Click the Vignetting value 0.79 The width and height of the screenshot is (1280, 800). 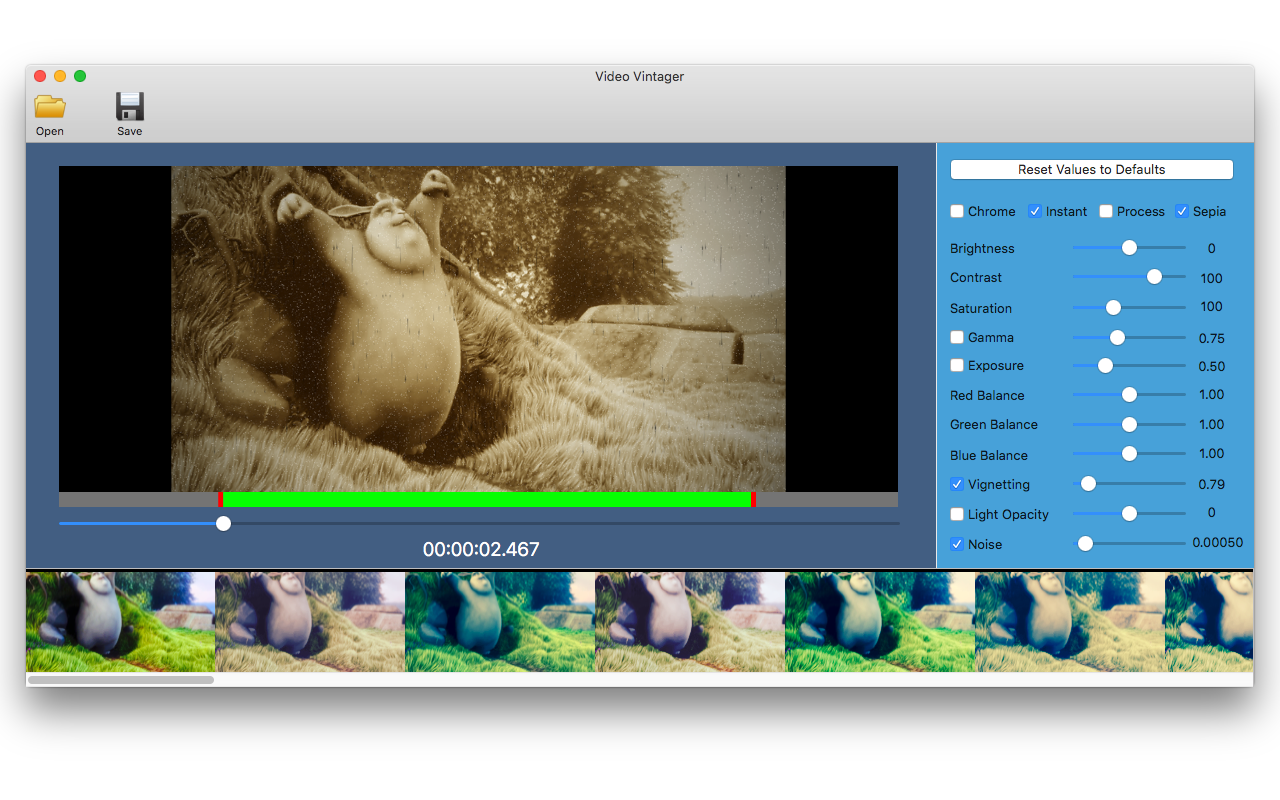(1212, 484)
